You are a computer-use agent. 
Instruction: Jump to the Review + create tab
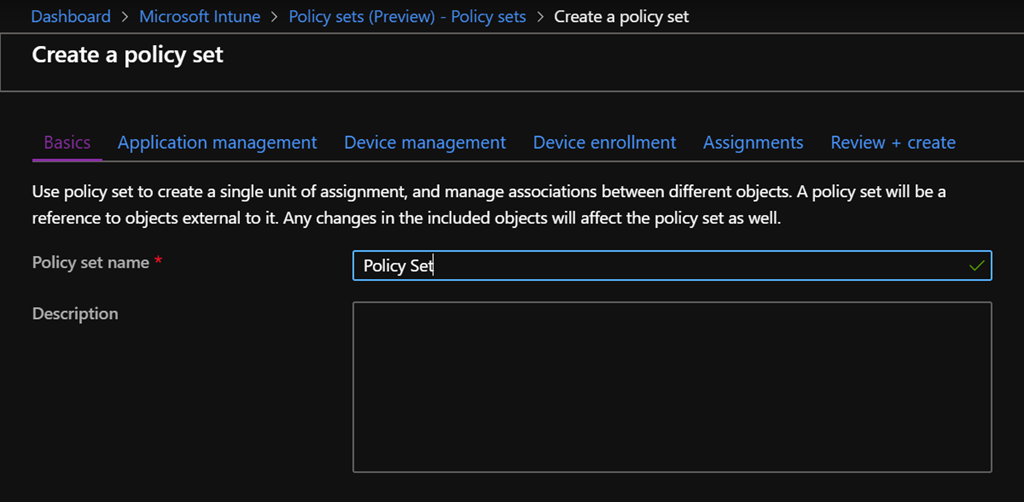tap(893, 142)
